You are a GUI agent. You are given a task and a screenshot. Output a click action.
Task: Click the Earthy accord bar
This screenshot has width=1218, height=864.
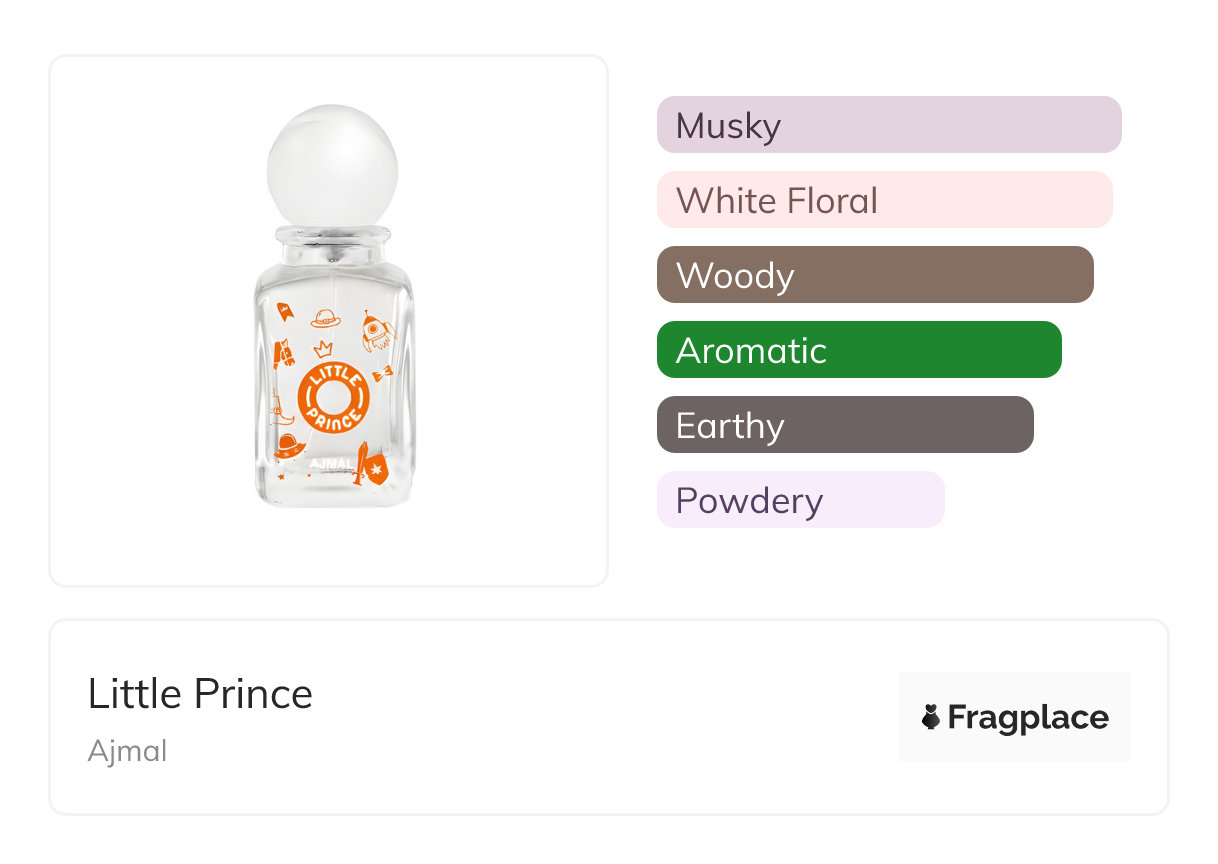point(845,425)
